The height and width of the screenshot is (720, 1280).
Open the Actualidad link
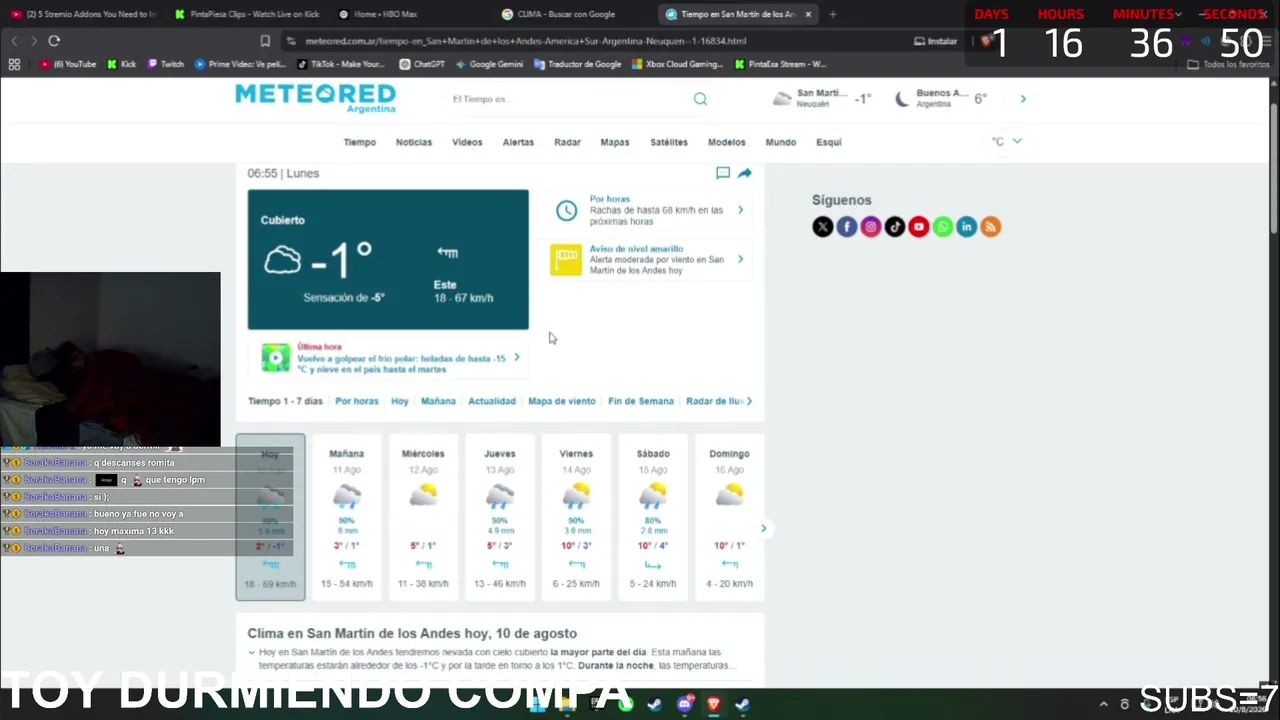pos(492,401)
